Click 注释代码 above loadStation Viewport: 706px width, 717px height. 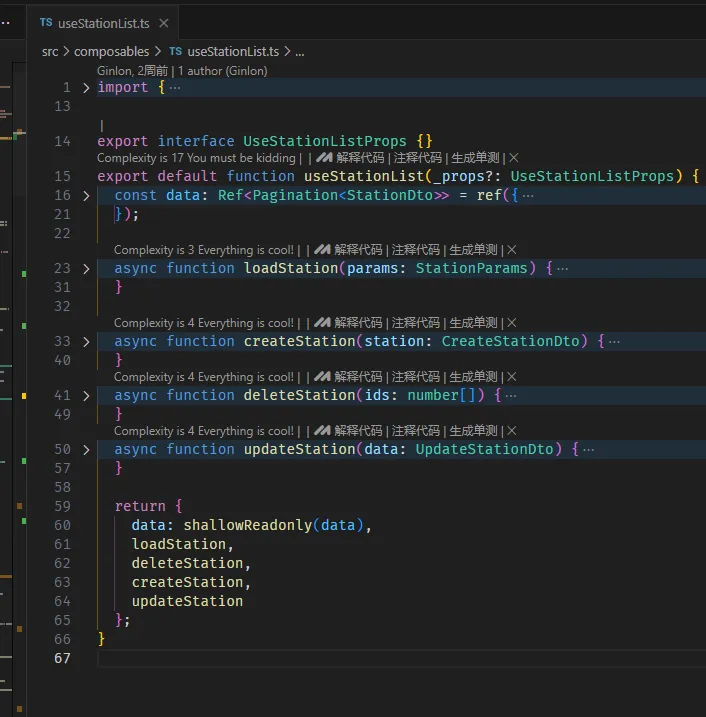416,250
